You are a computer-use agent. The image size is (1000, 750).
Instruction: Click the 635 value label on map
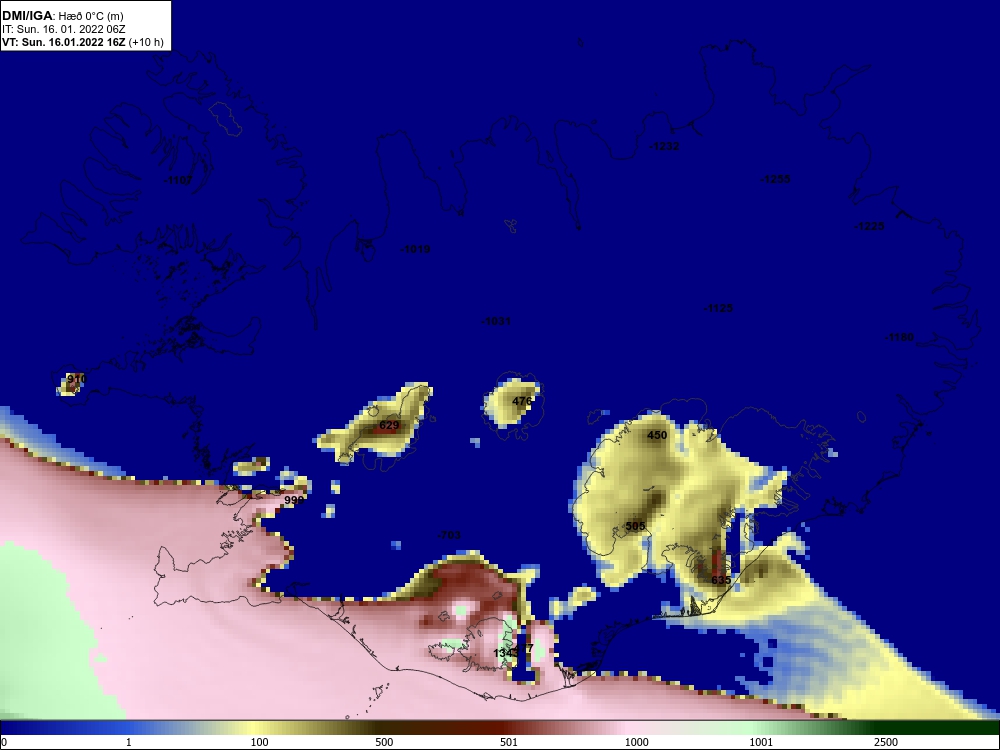pyautogui.click(x=721, y=580)
